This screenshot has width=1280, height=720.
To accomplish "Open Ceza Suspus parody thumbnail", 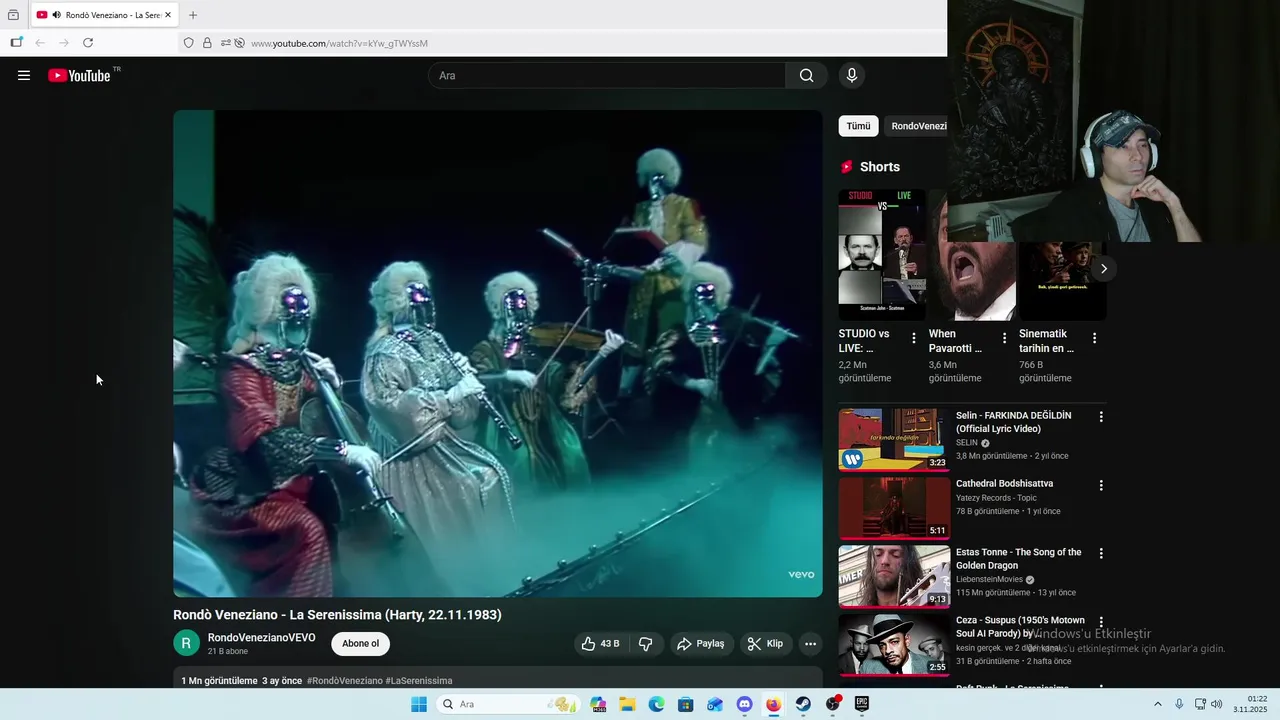I will [894, 644].
